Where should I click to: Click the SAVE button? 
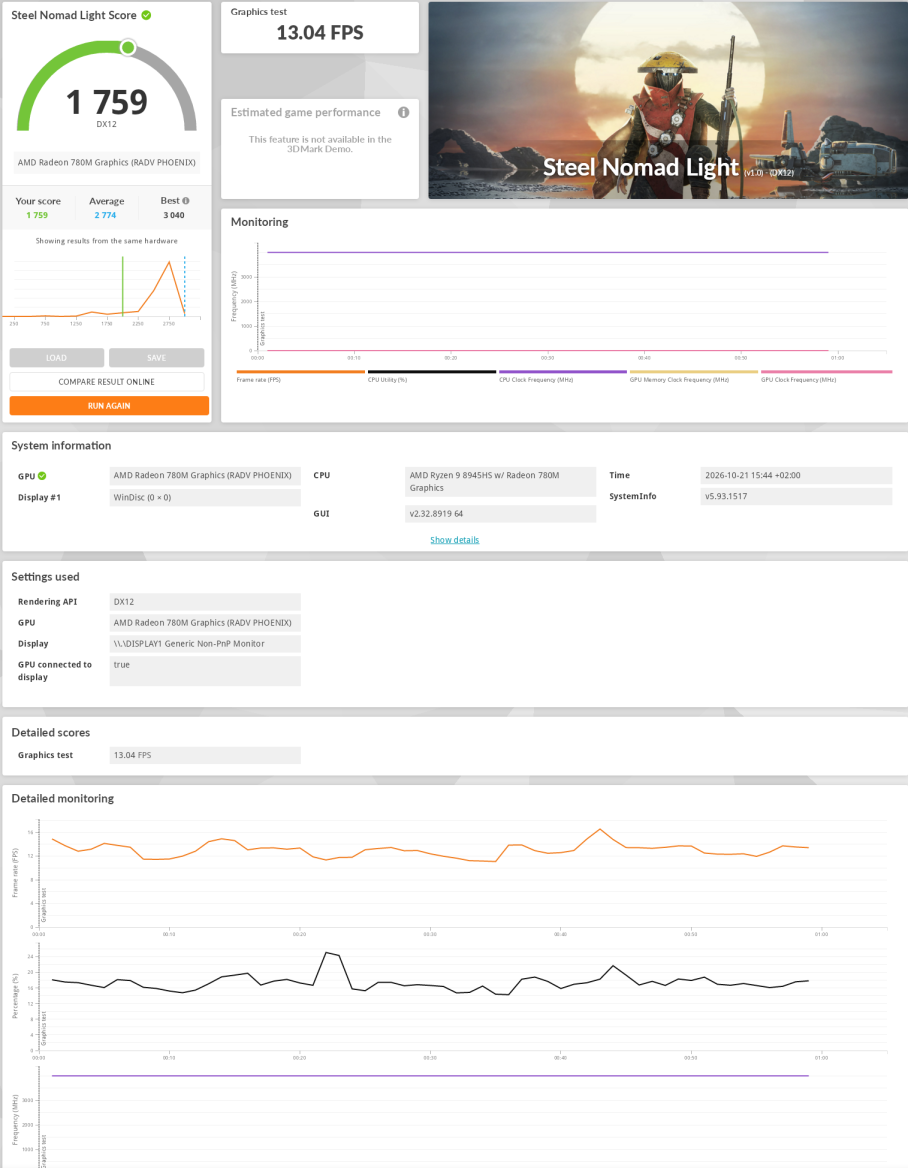[156, 358]
